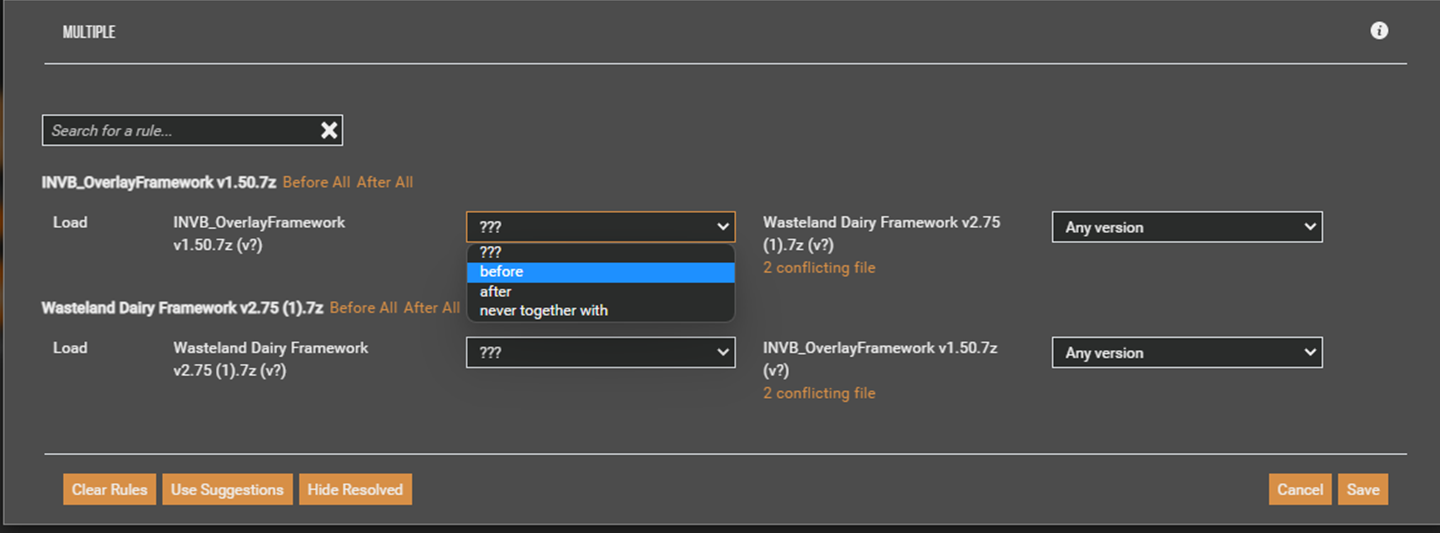Click the 'INVB_OverlayFramework v1.50.7z (v?)' source mod name

click(259, 233)
